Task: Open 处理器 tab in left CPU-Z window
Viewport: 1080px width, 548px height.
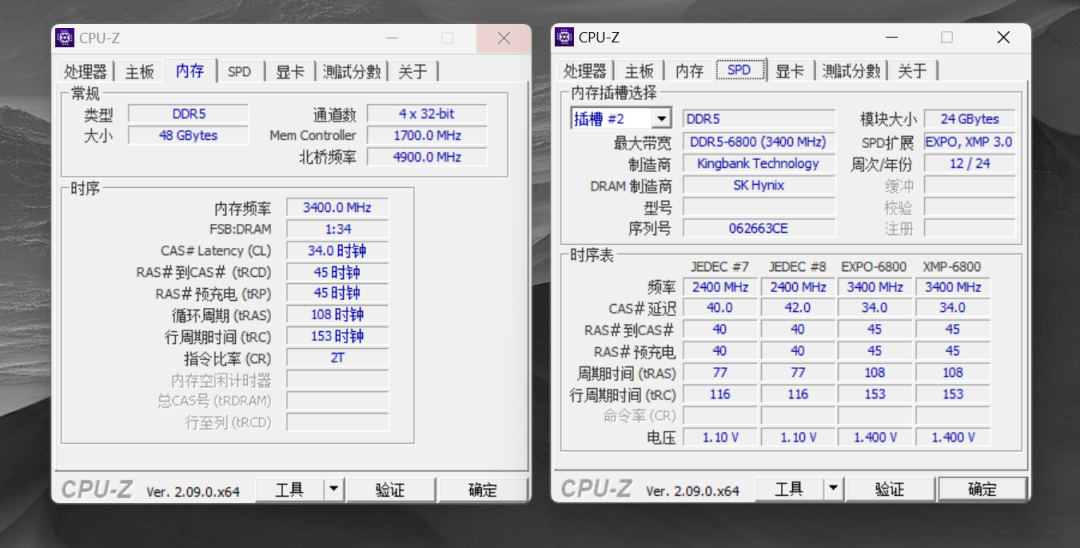Action: point(85,72)
